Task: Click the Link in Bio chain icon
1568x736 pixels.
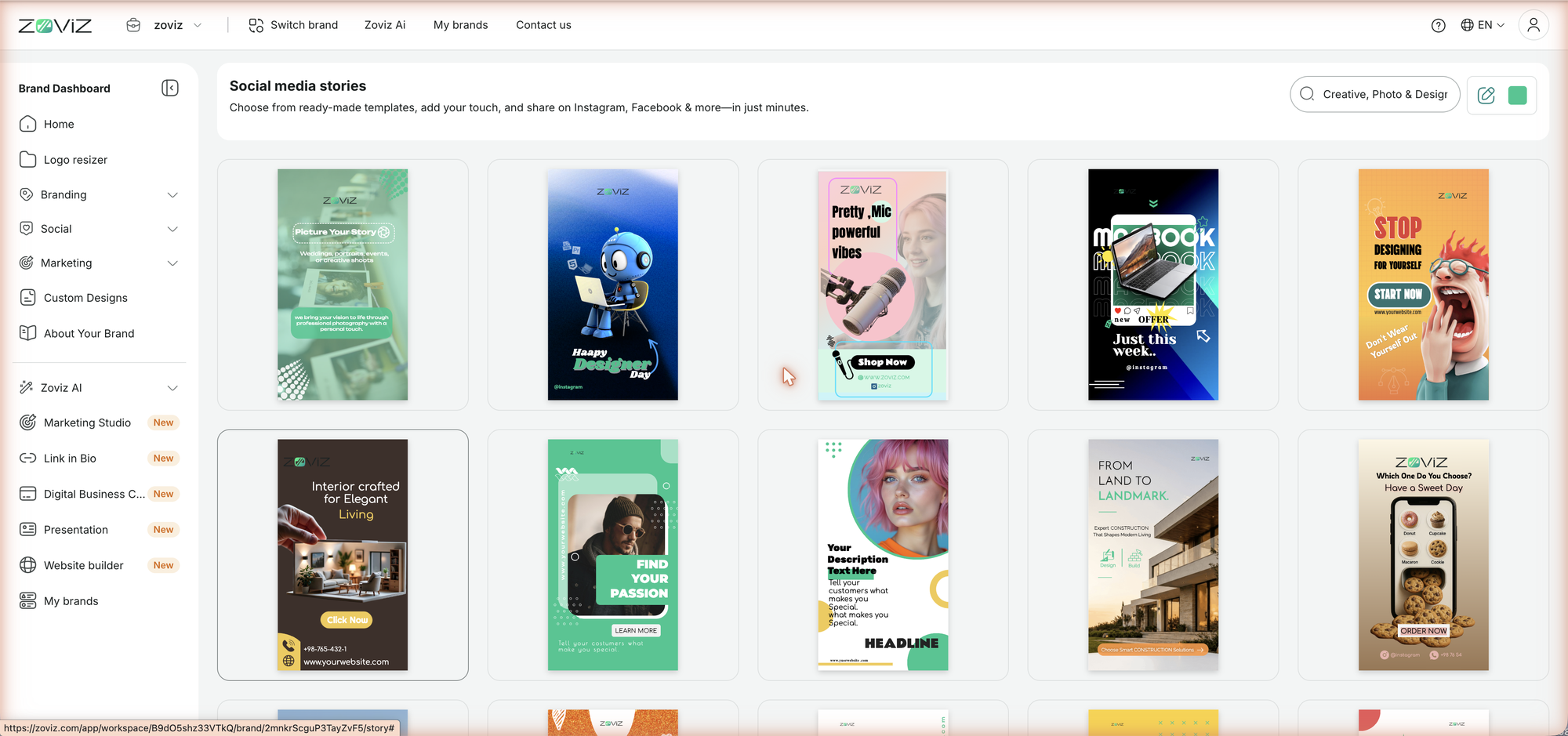Action: pos(27,458)
